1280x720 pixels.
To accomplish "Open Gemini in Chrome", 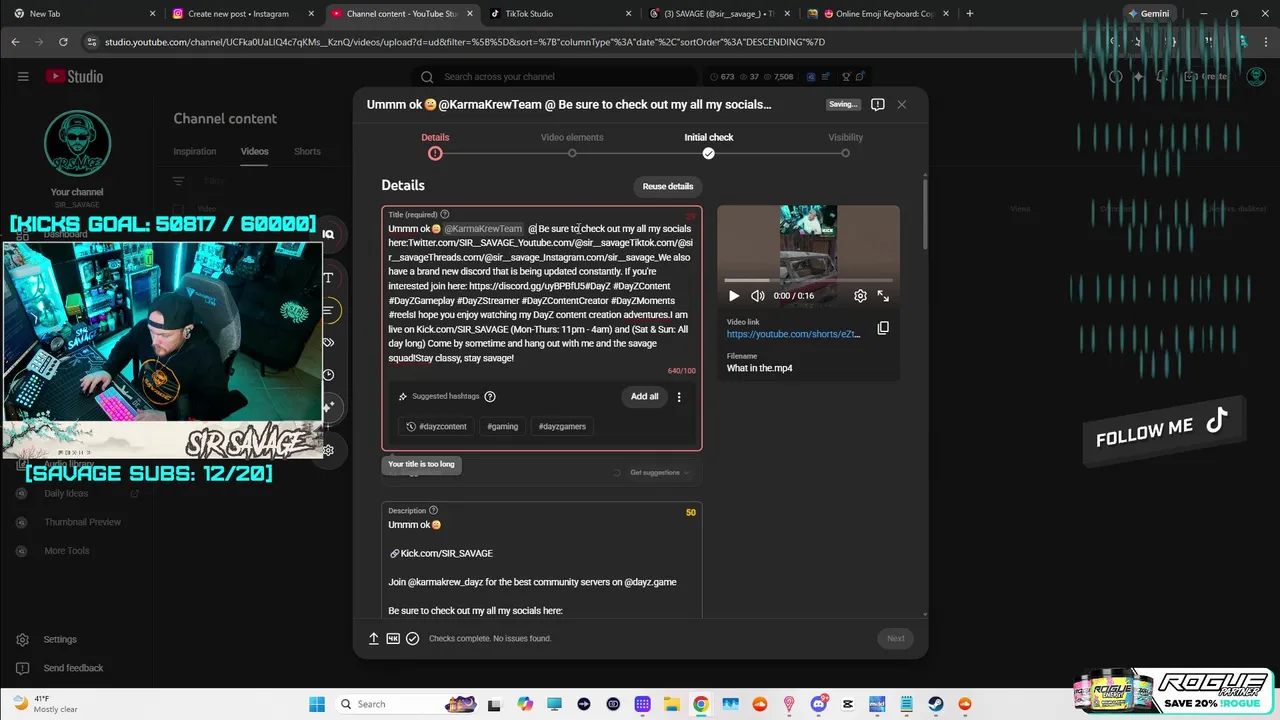I will coord(1148,14).
